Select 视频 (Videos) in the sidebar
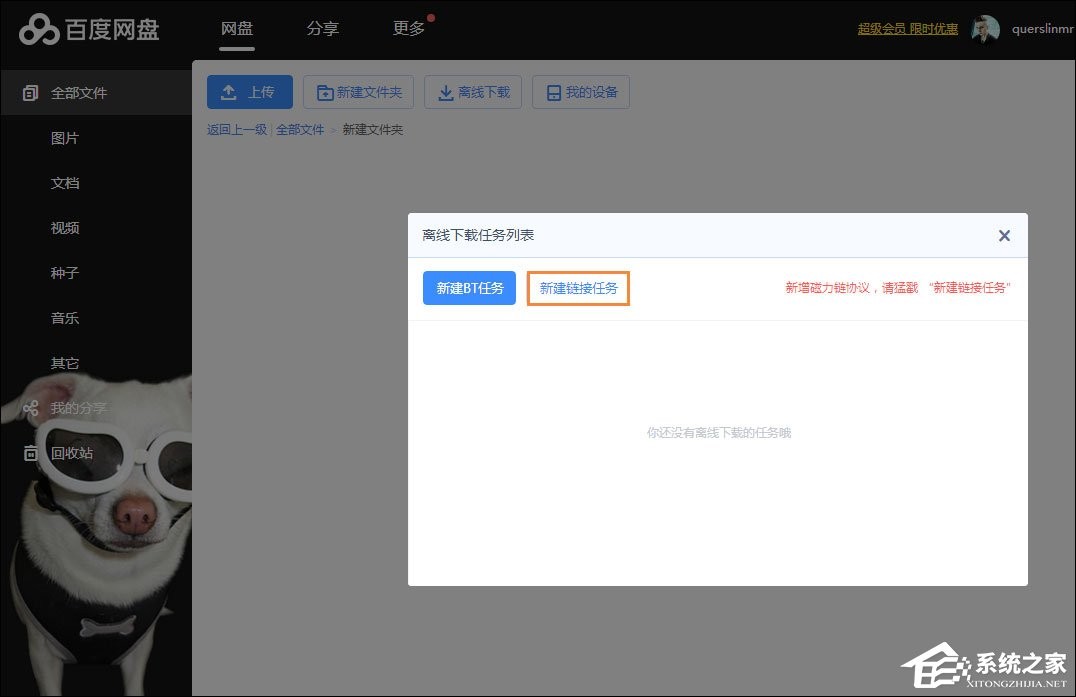The height and width of the screenshot is (697, 1076). 65,227
